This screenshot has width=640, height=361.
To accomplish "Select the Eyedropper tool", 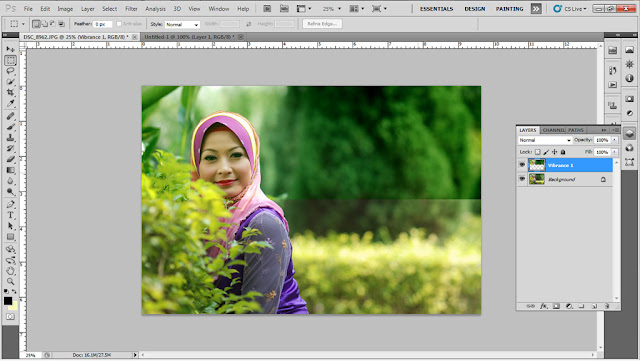I will 11,104.
